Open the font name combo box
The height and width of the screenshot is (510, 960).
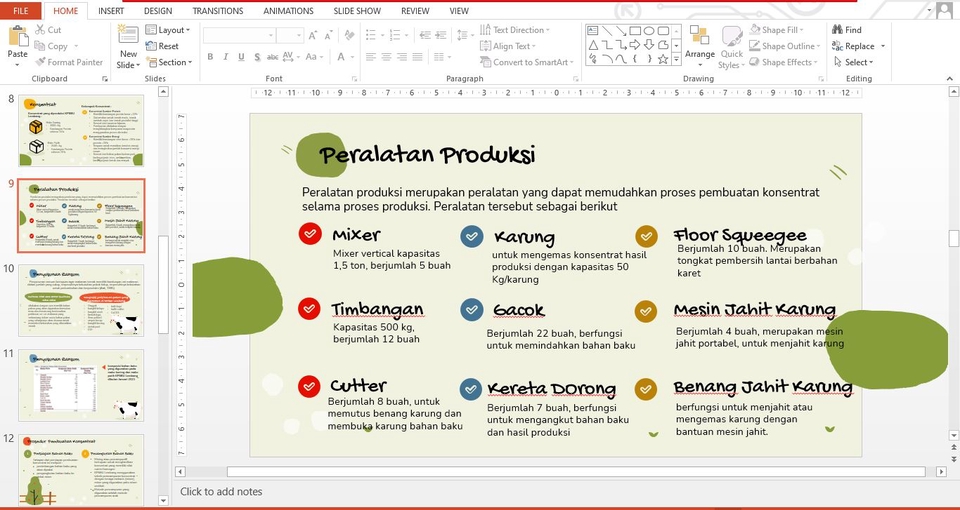tap(239, 36)
